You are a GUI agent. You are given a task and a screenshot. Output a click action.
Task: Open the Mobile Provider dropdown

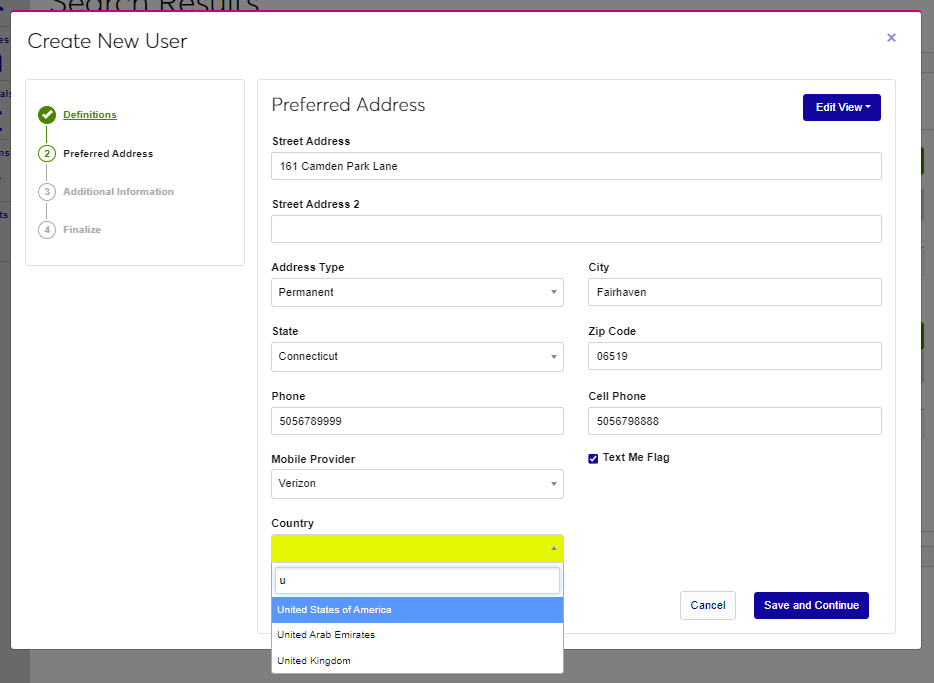417,484
